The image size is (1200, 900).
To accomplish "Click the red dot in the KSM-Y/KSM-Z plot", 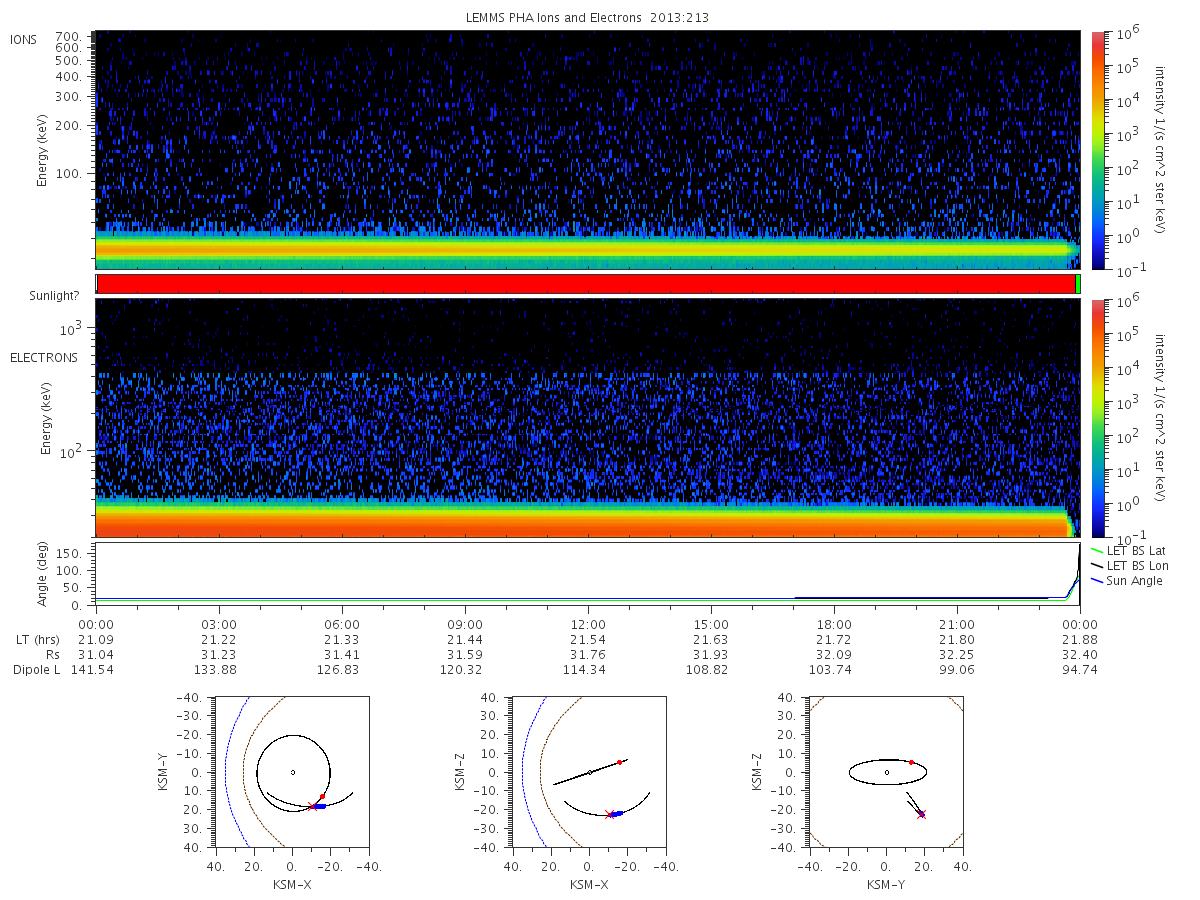I will pos(911,762).
